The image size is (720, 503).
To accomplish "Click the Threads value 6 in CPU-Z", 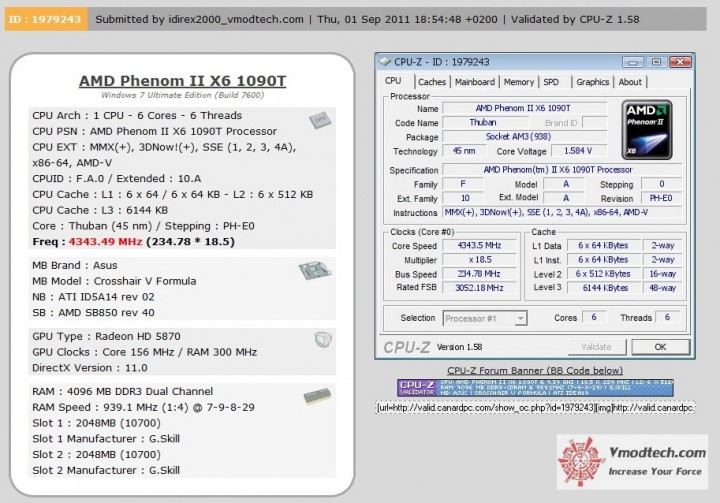I will pos(667,317).
